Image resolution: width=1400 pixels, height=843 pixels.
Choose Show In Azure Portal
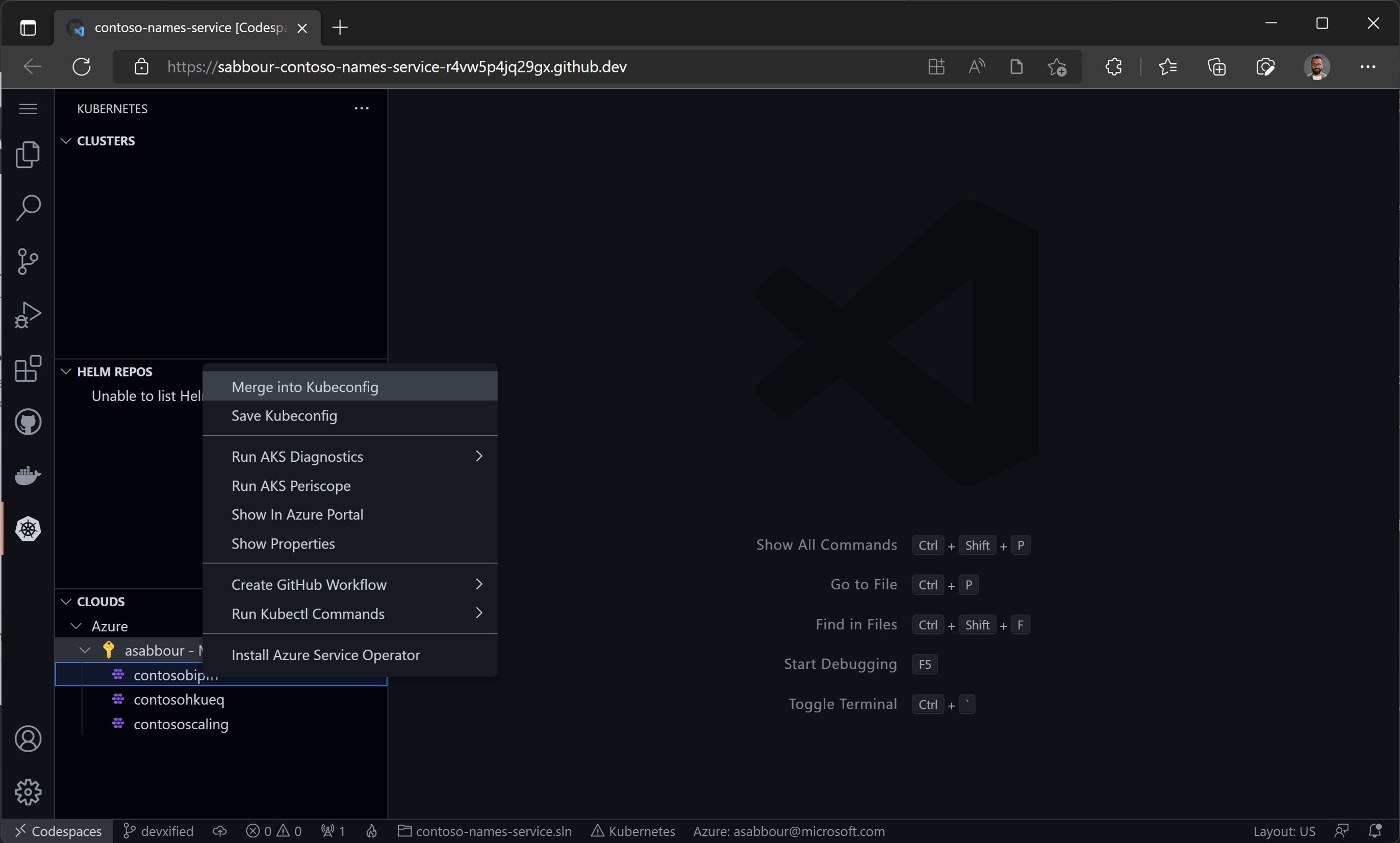pos(297,515)
